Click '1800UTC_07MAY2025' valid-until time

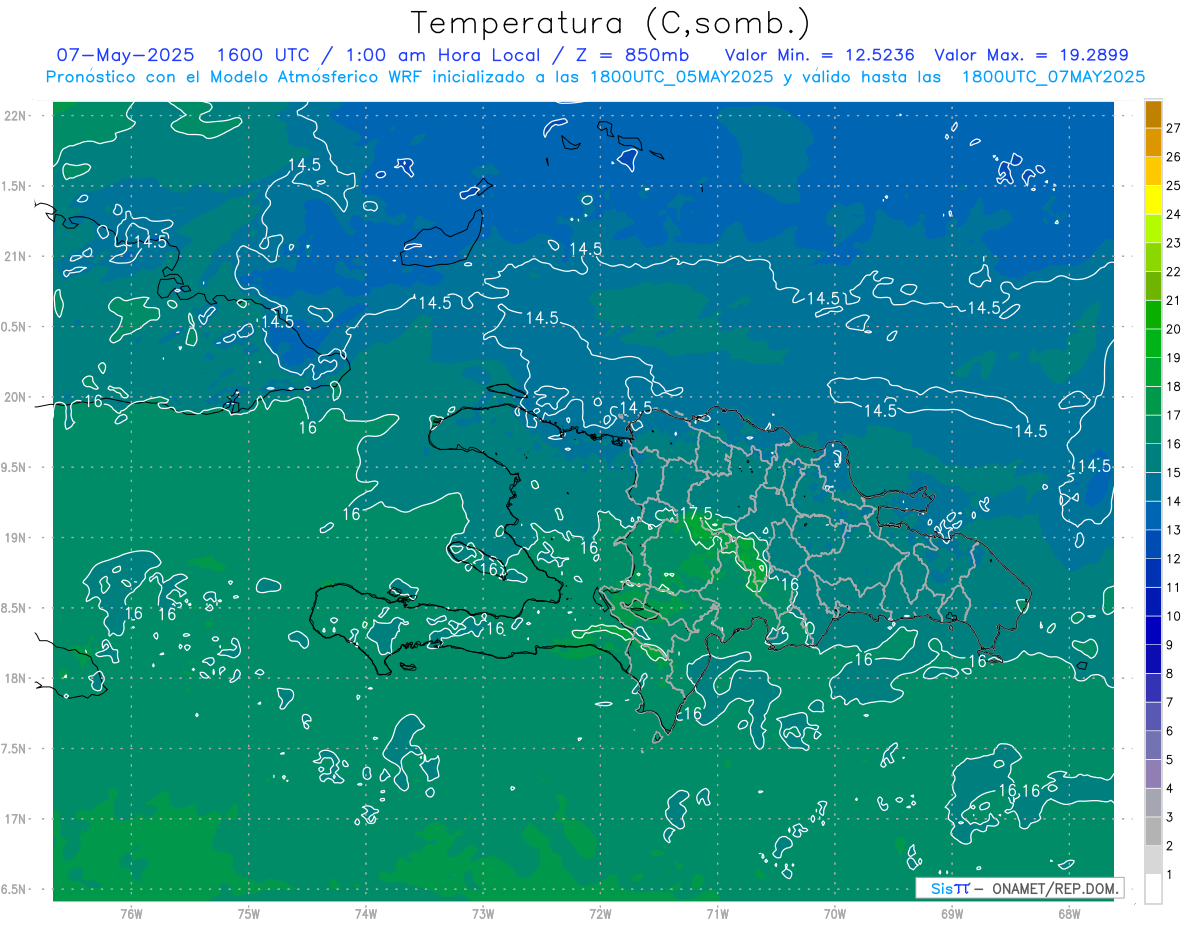tap(1053, 77)
